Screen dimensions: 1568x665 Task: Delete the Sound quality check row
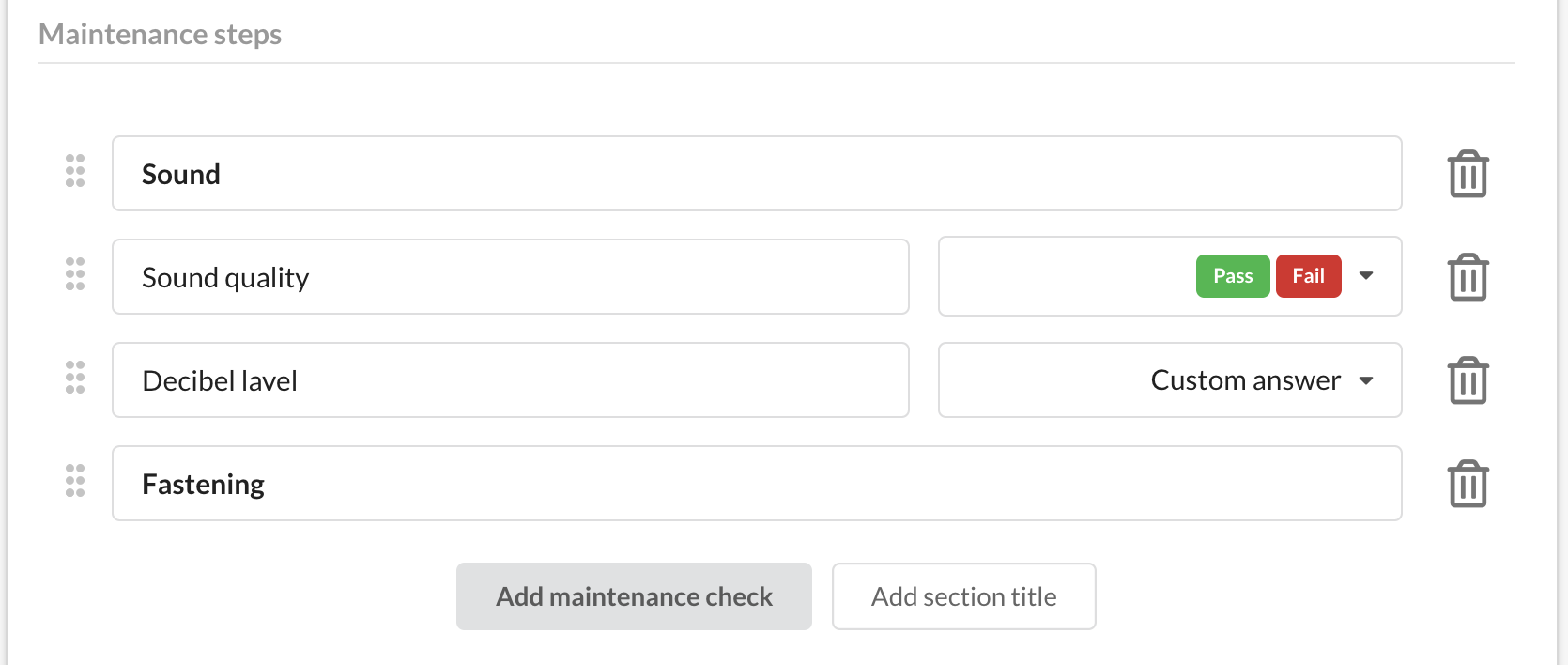tap(1468, 277)
